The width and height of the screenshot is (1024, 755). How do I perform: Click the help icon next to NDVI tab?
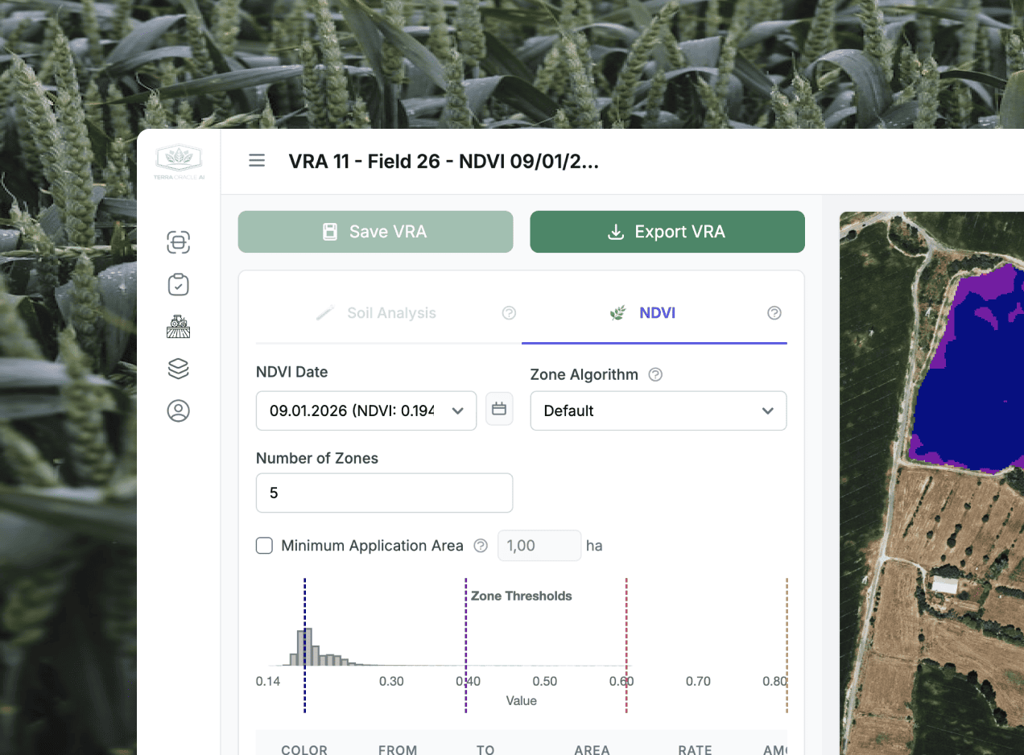(774, 312)
